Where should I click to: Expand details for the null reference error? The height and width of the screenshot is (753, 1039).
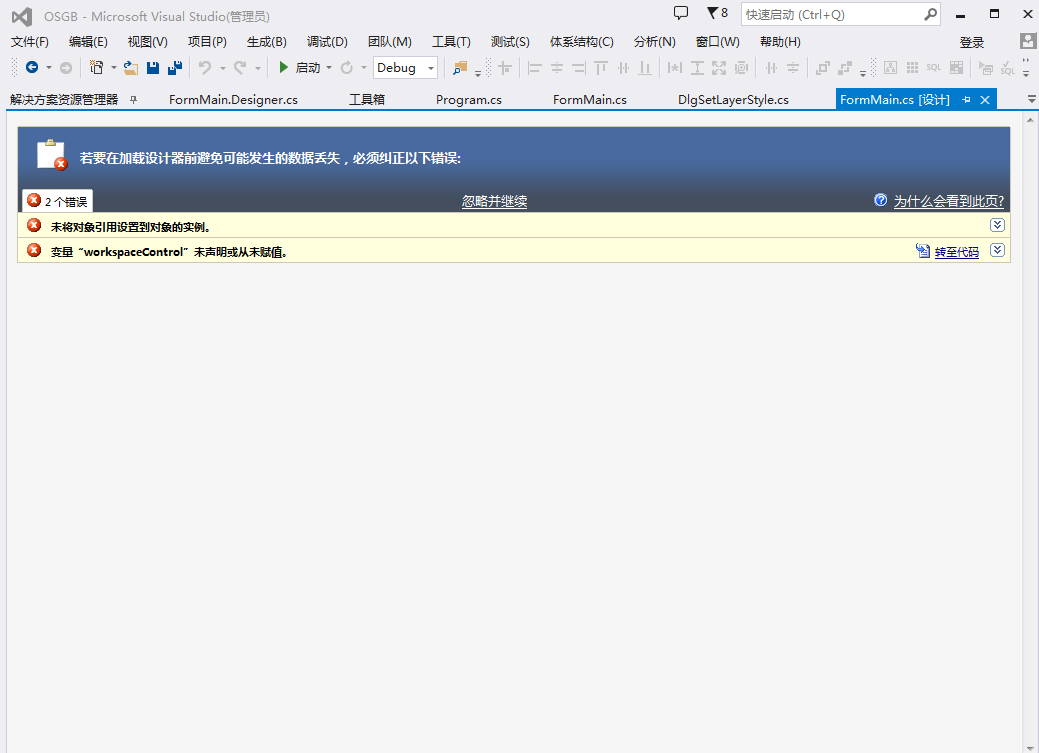(x=997, y=225)
